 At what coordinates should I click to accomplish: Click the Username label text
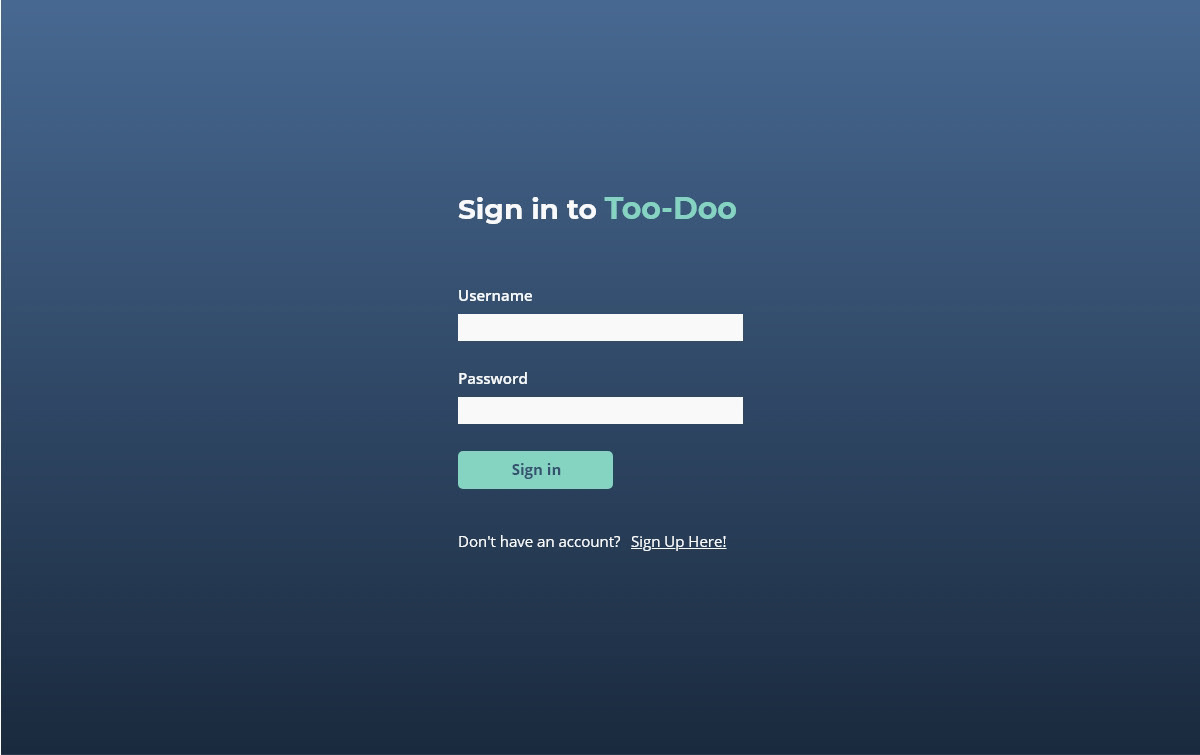[x=495, y=295]
